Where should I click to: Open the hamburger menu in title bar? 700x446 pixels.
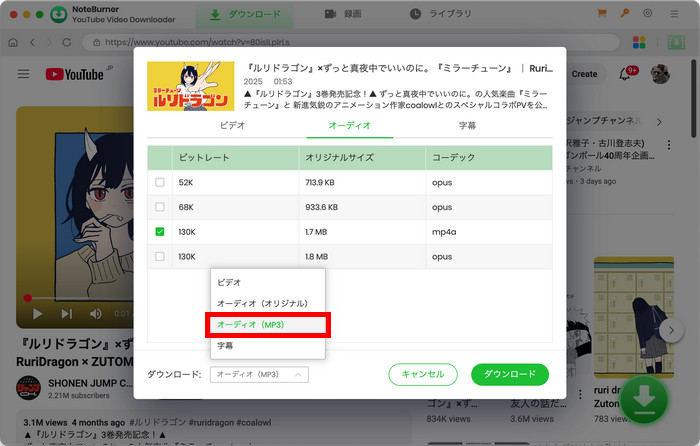(x=674, y=14)
